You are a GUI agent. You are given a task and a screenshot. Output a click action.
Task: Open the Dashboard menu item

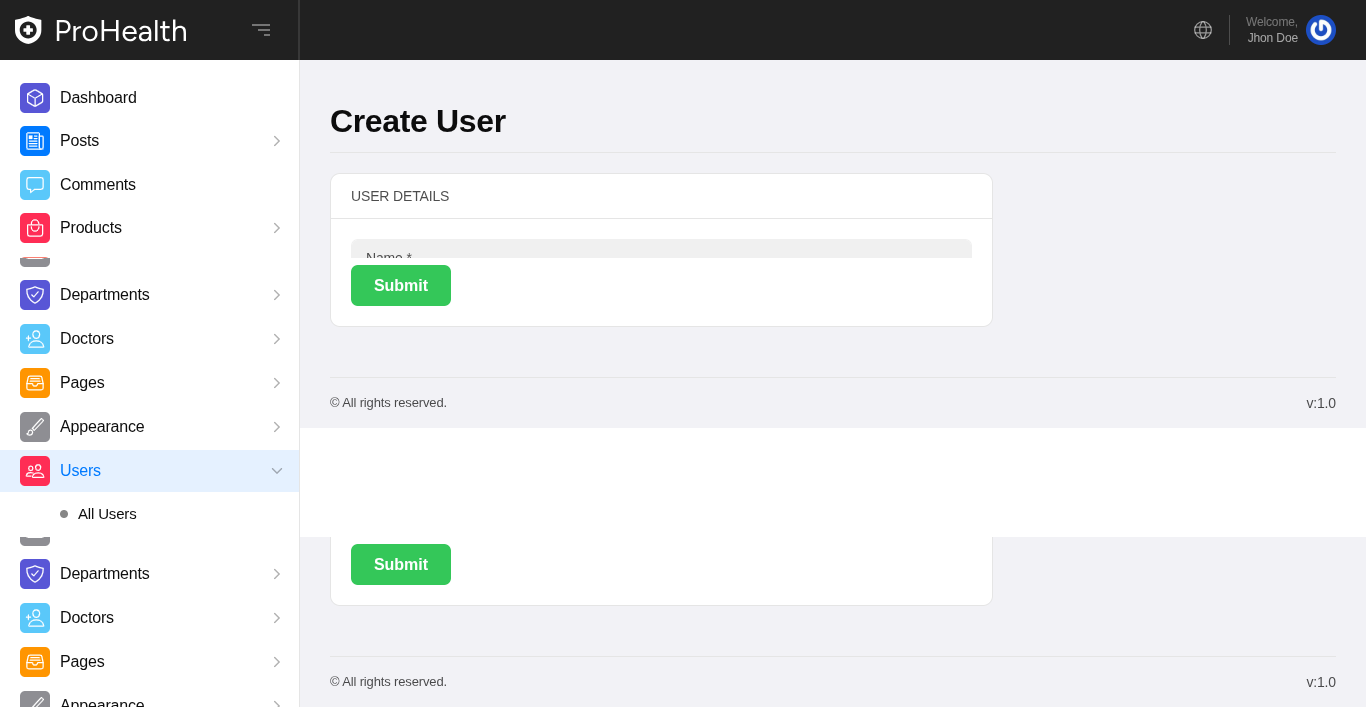pos(98,98)
